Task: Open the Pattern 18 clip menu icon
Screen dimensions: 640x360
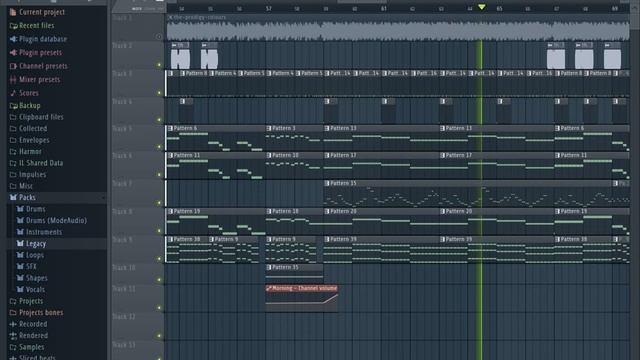Action: point(269,211)
